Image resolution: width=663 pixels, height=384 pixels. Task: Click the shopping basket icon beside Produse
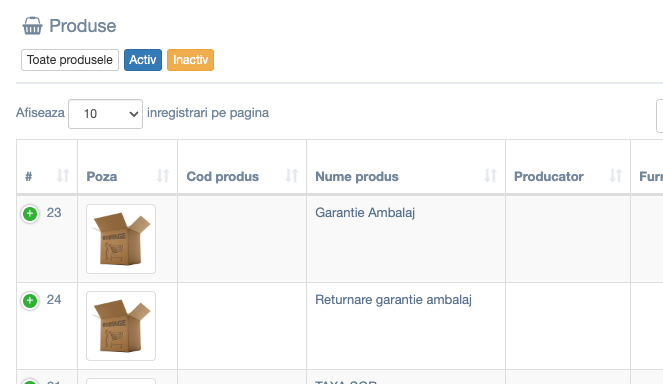[x=33, y=26]
